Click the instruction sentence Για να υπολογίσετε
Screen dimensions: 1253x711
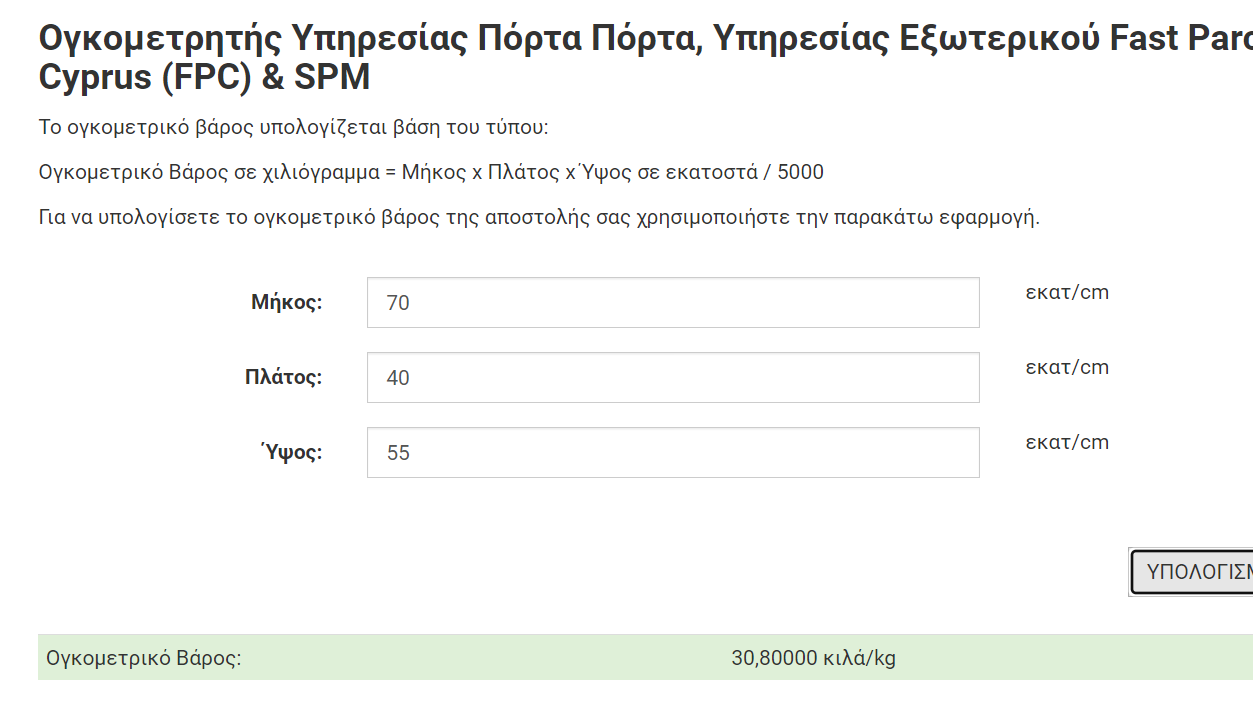click(539, 217)
